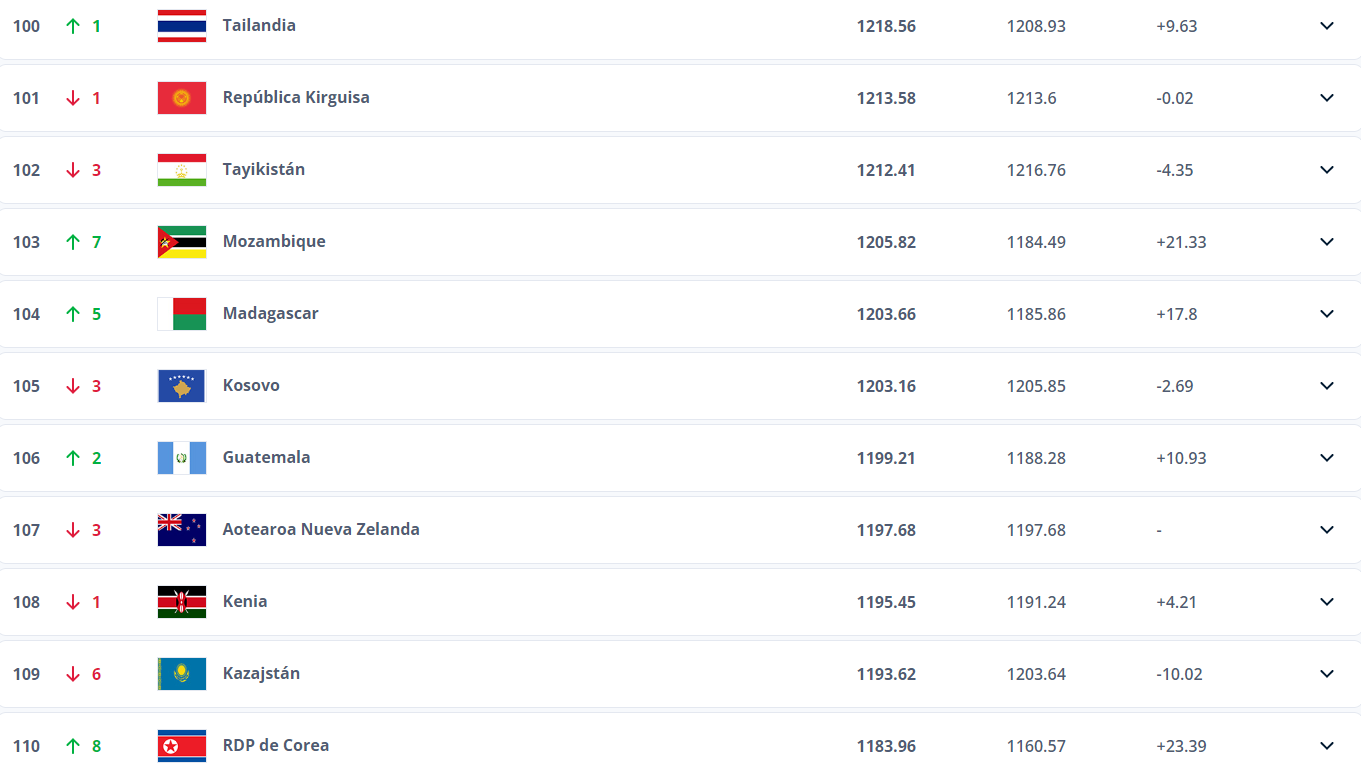
Task: Click the Kazakhstan flag icon
Action: tap(182, 674)
